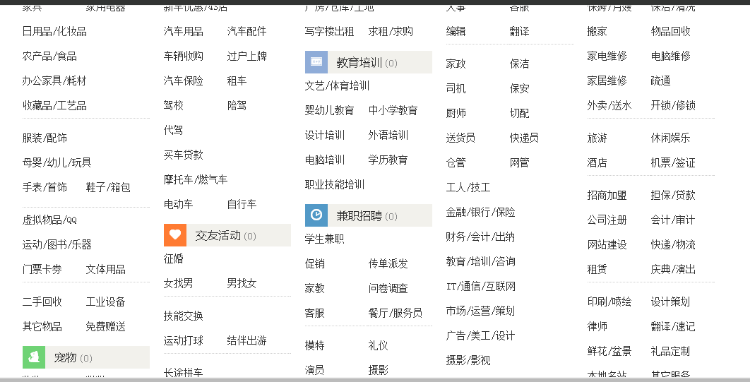Open the 汽车保险 category
This screenshot has height=382, width=750.
184,81
